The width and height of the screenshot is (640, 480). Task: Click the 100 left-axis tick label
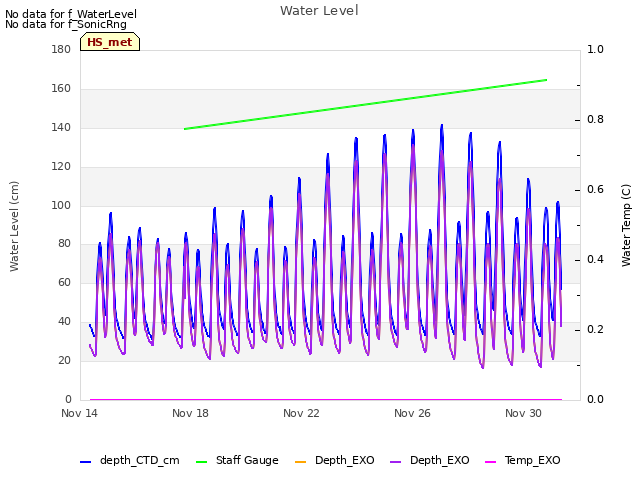61,205
